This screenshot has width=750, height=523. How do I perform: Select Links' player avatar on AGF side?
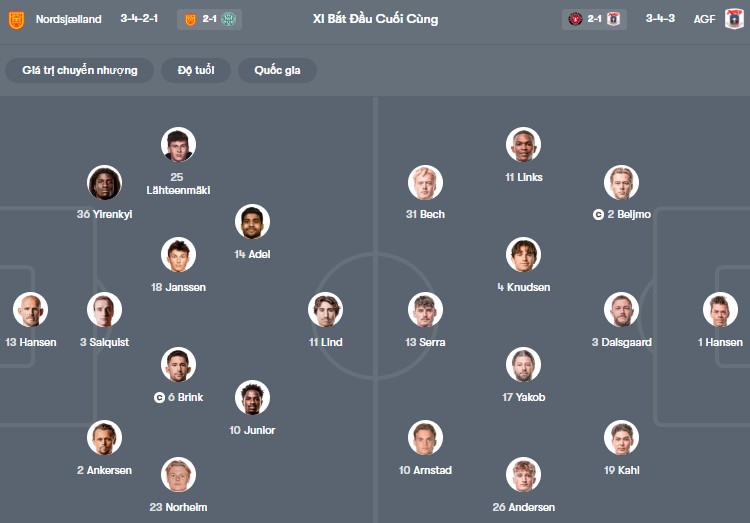point(523,145)
